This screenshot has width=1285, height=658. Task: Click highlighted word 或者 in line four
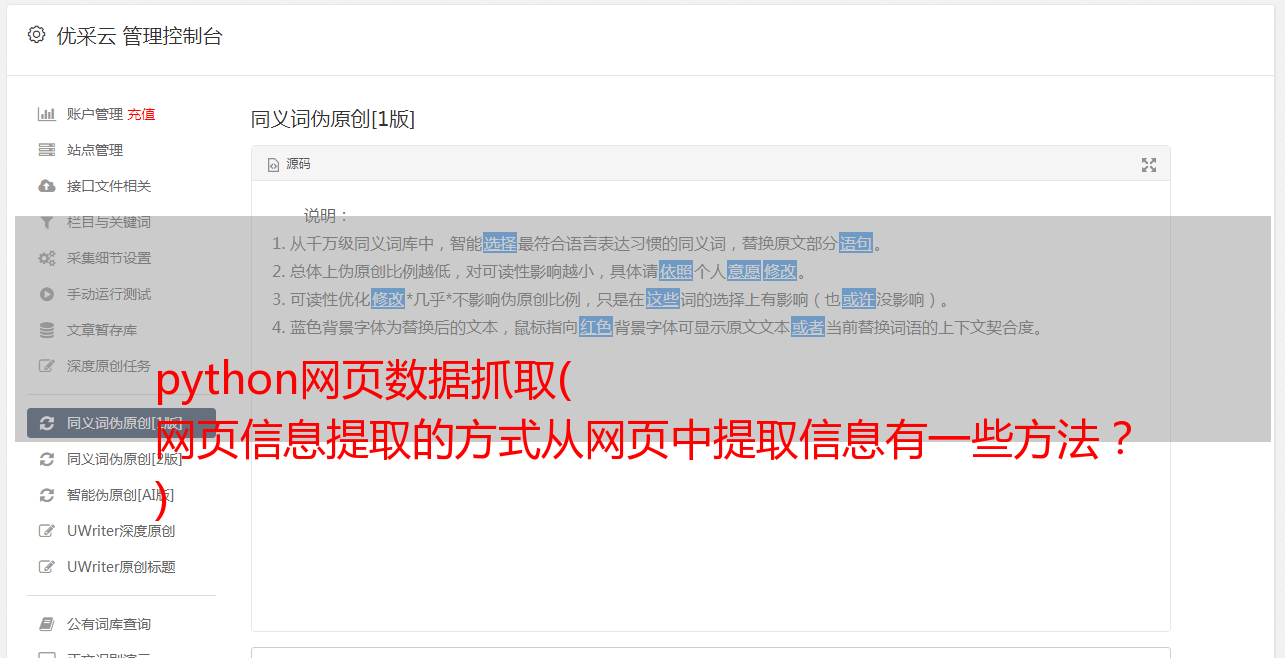point(808,327)
